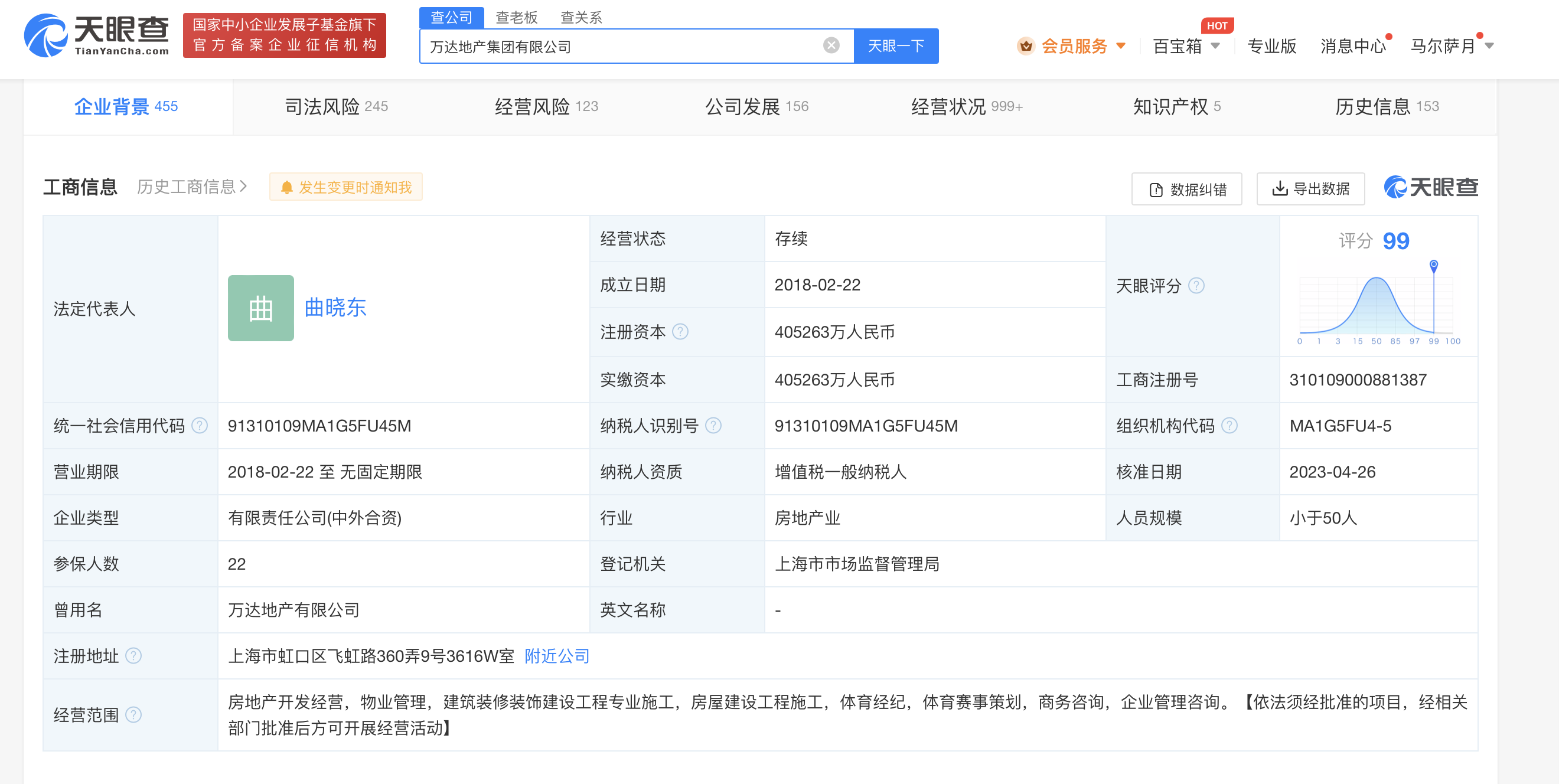Open the 附近公司 link
The image size is (1559, 784).
[x=556, y=656]
